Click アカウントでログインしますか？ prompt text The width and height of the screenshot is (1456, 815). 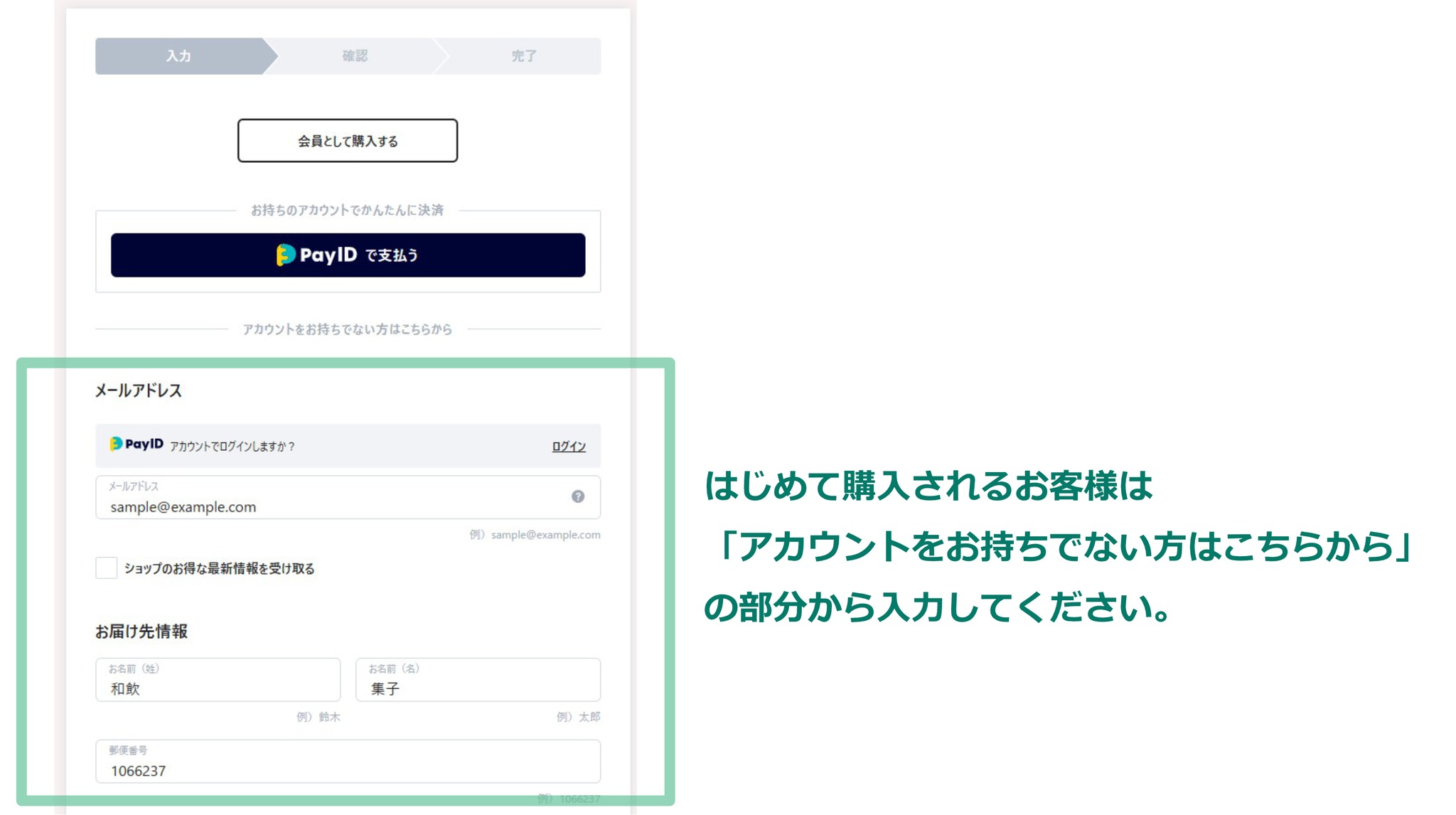point(232,447)
